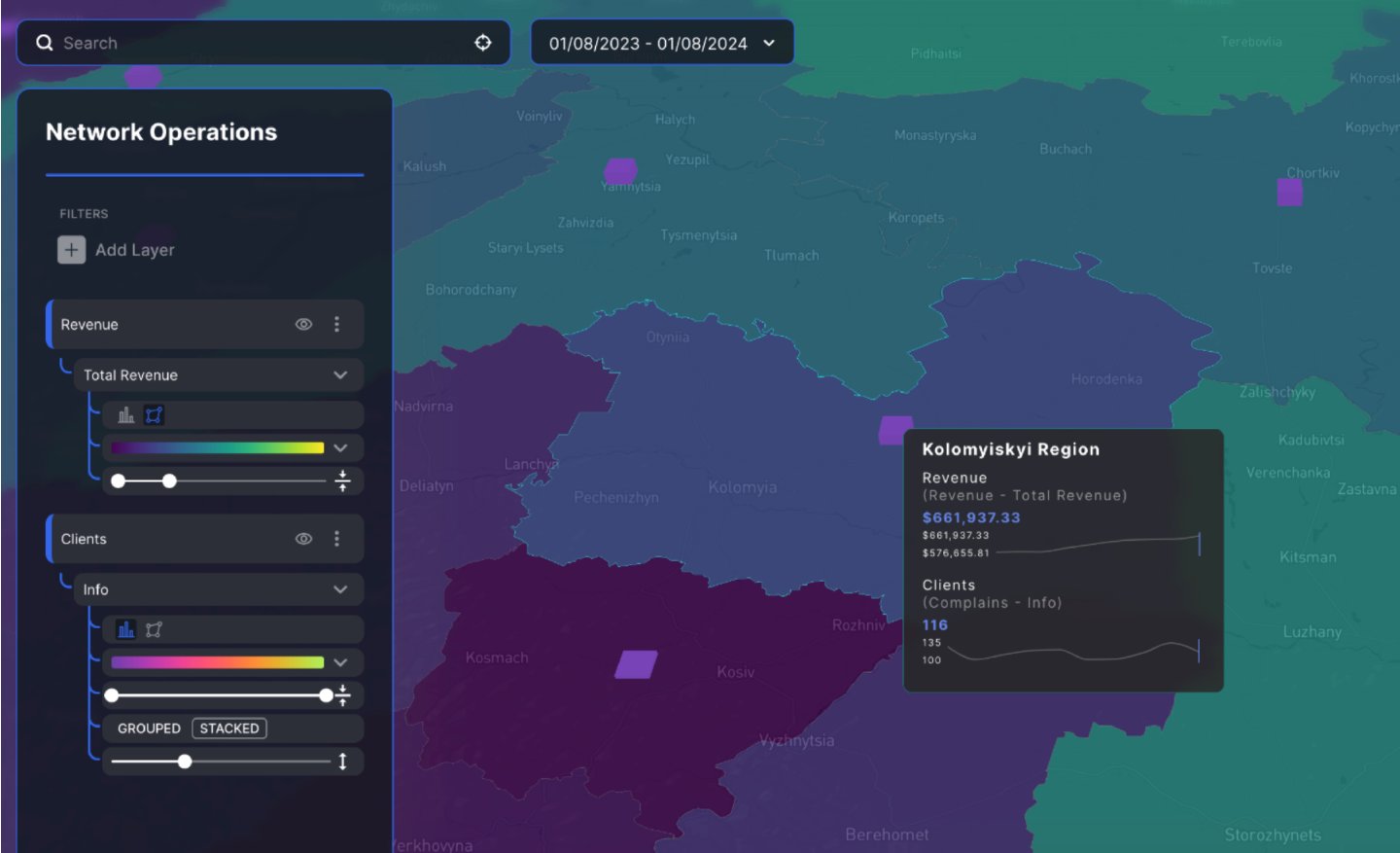Collapse the Info section under Clients

[340, 589]
